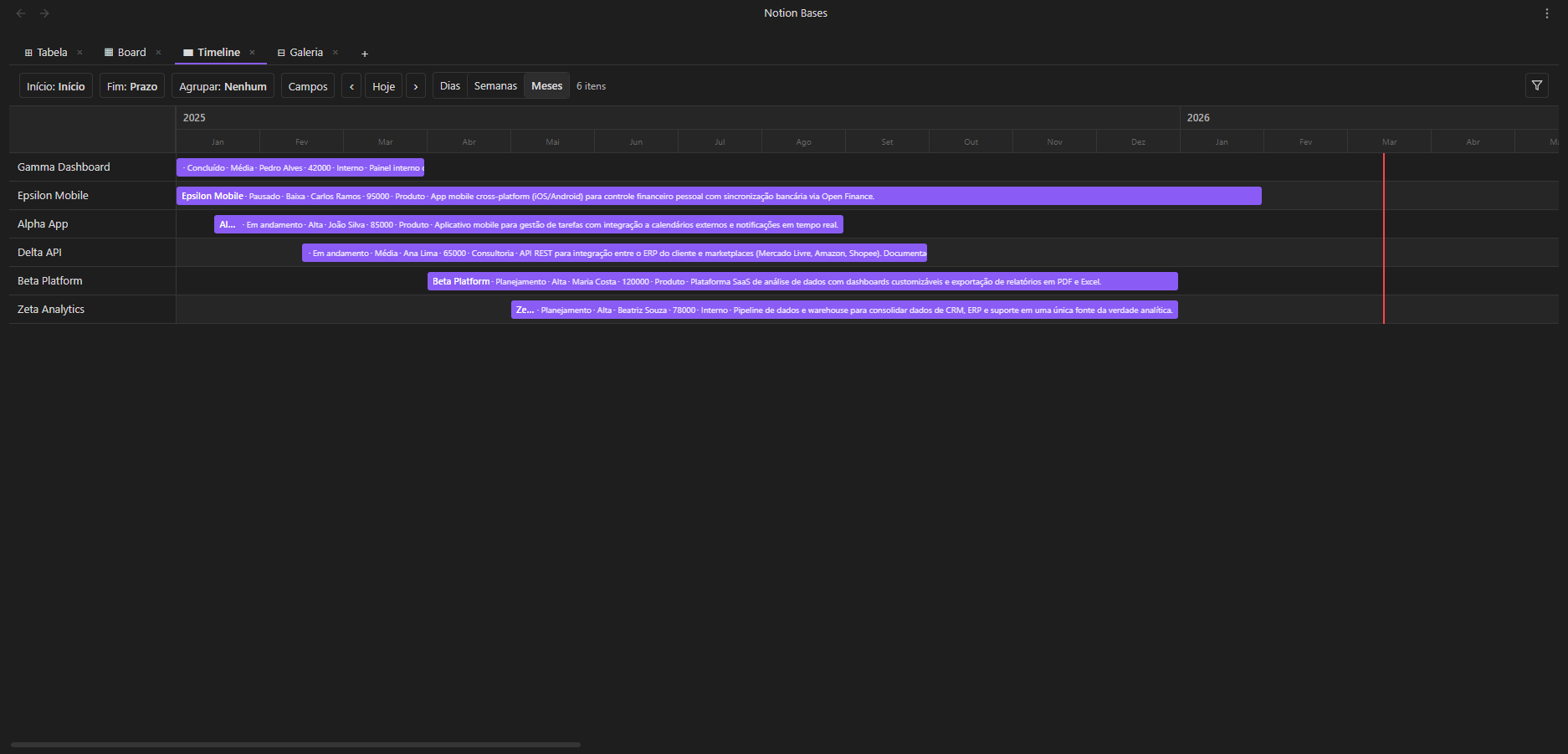Add a new view with the plus icon
Image resolution: width=1568 pixels, height=754 pixels.
365,54
